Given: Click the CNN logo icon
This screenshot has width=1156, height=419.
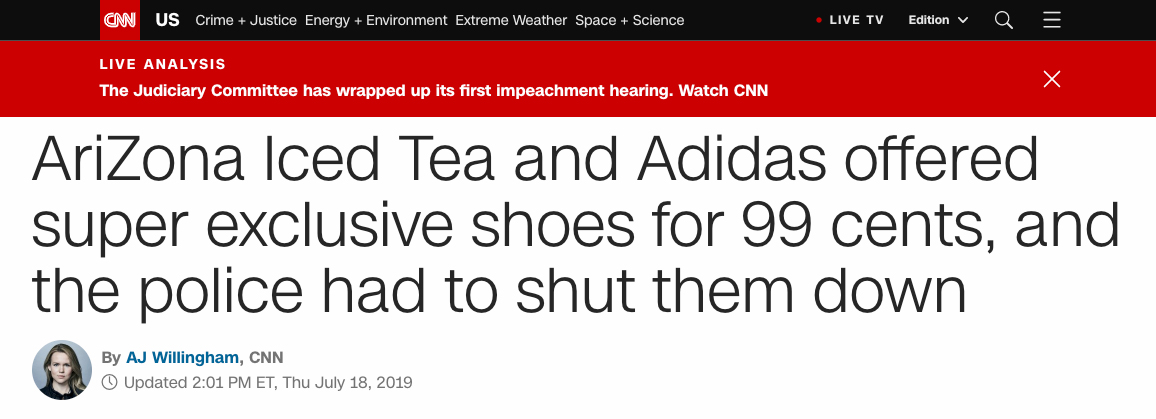Looking at the screenshot, I should click(120, 20).
